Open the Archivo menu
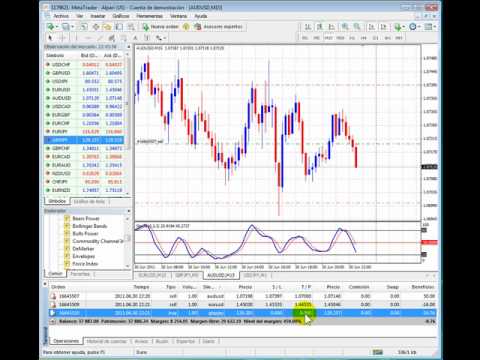Image resolution: width=480 pixels, height=360 pixels. click(61, 16)
